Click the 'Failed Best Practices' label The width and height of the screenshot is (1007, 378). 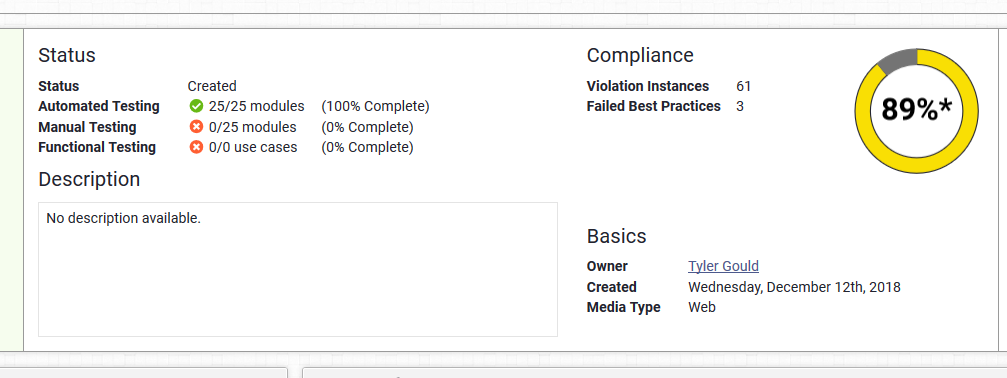[x=654, y=107]
